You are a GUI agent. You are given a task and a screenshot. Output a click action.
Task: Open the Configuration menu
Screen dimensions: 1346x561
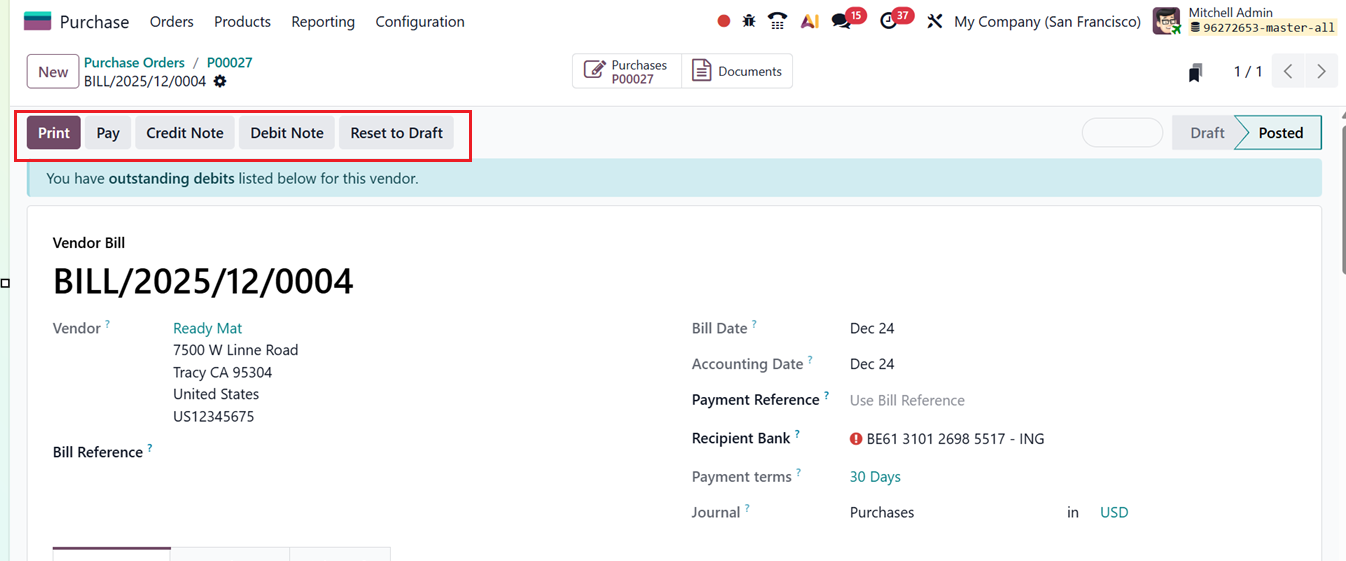tap(420, 21)
